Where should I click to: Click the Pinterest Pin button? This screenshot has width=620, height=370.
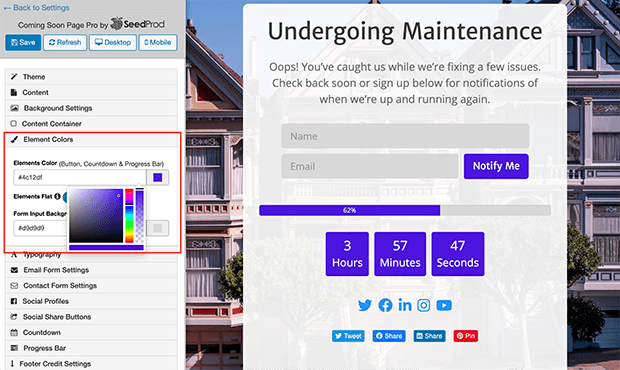pyautogui.click(x=466, y=336)
